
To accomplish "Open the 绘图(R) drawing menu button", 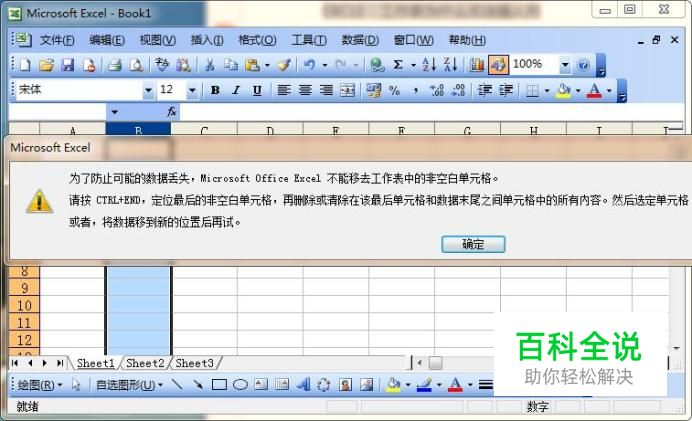I will coord(40,385).
